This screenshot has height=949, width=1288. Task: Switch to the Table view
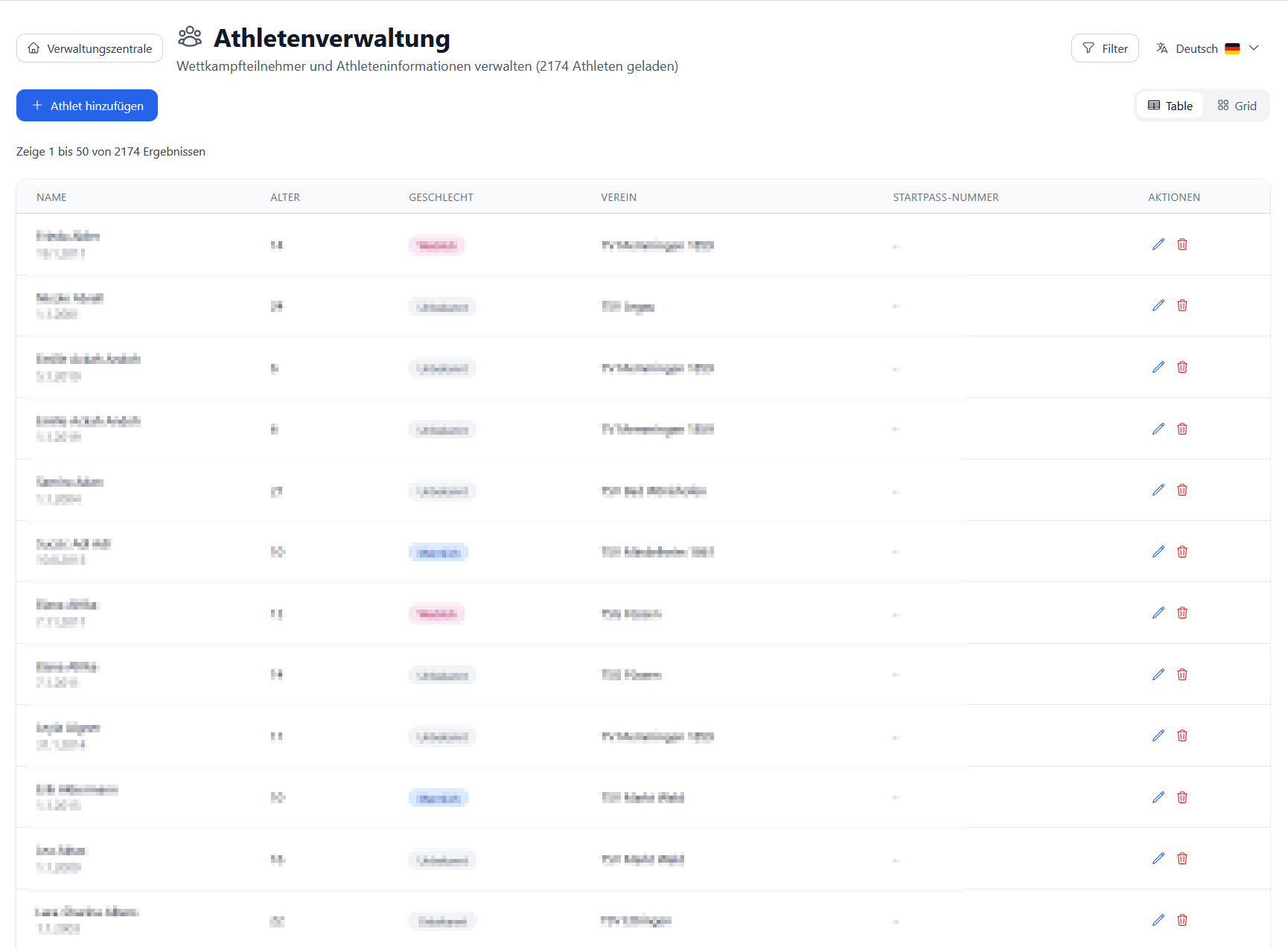(1170, 106)
